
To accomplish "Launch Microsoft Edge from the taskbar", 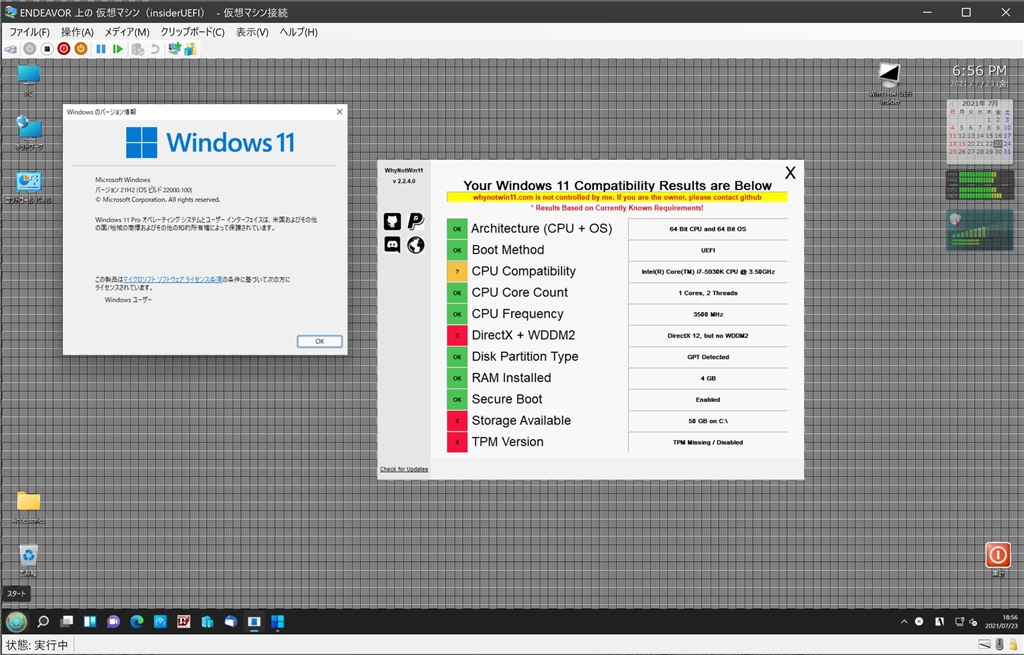I will pos(137,622).
